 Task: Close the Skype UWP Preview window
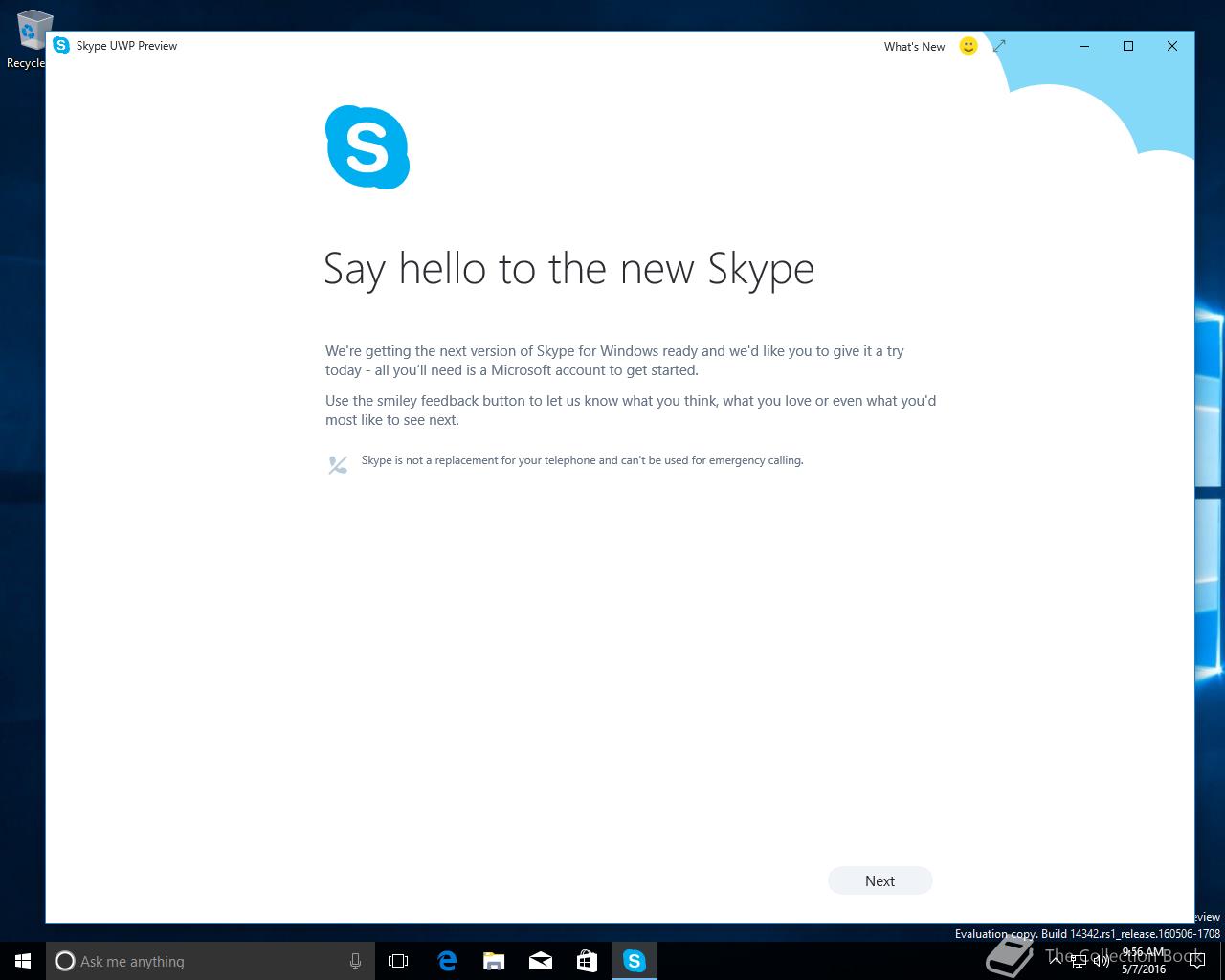click(x=1172, y=46)
